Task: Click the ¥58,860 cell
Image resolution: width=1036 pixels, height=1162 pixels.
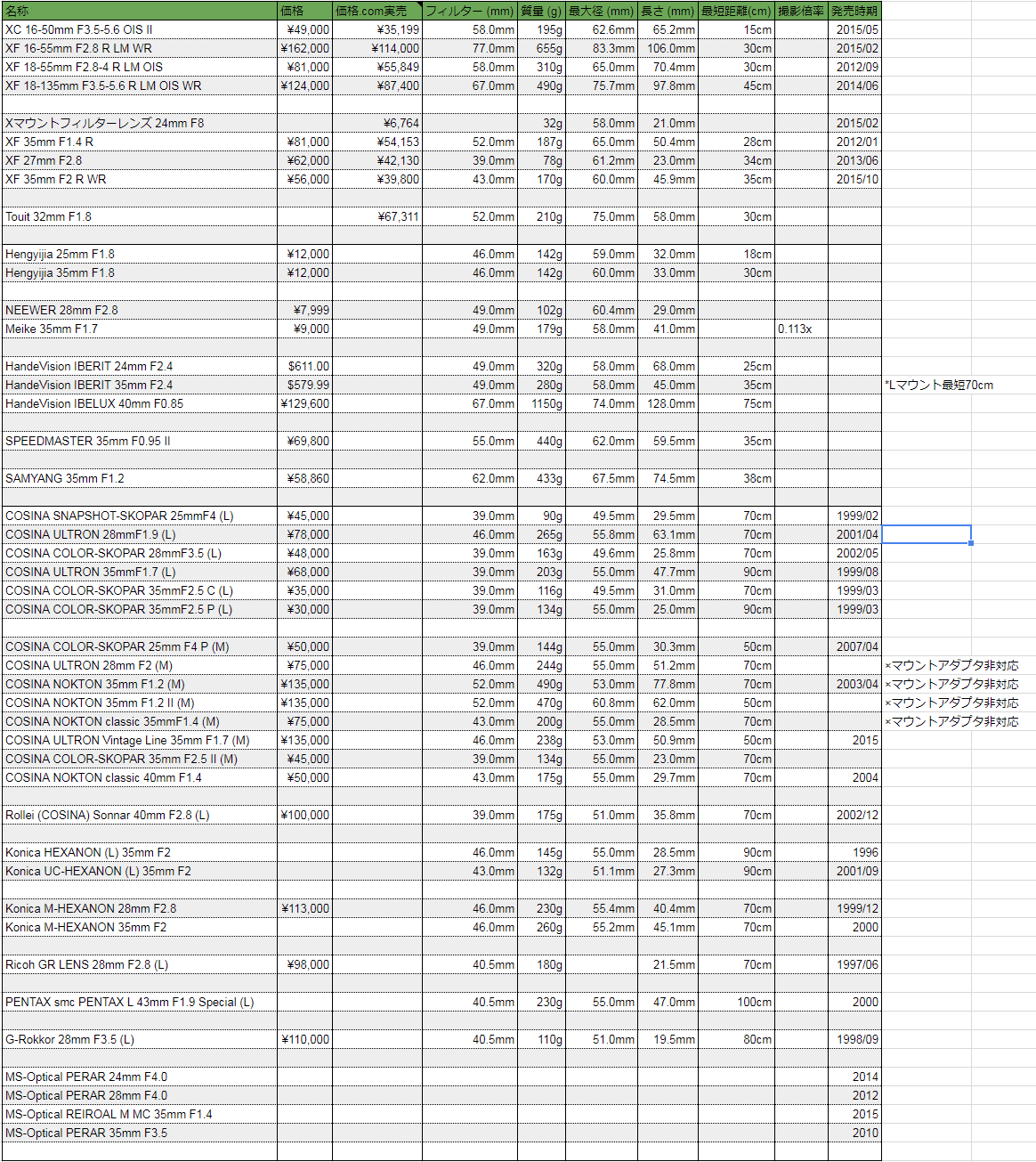Action: point(304,478)
